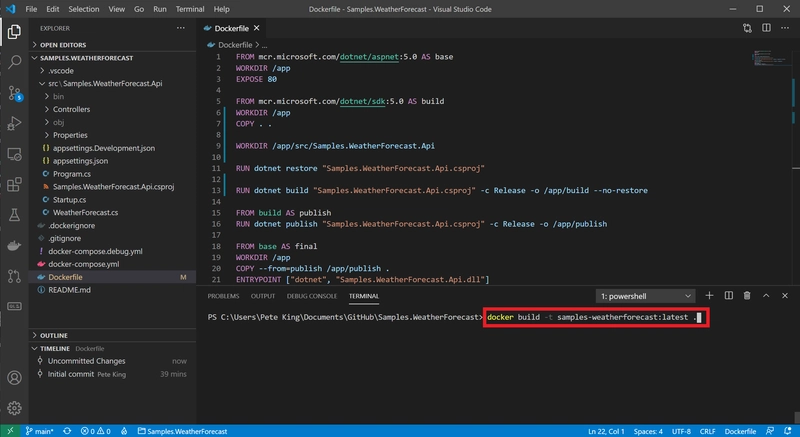
Task: Switch to the Output panel tab
Action: (263, 296)
